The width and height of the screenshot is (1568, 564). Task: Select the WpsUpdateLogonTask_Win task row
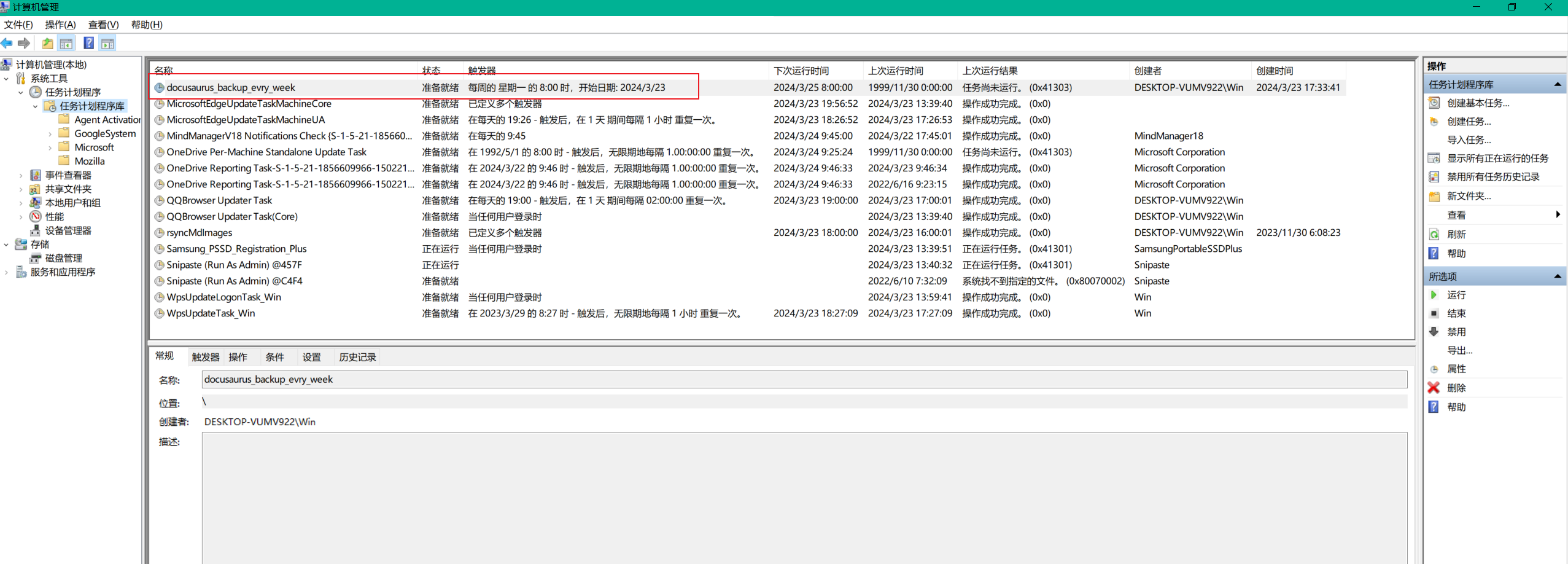749,297
